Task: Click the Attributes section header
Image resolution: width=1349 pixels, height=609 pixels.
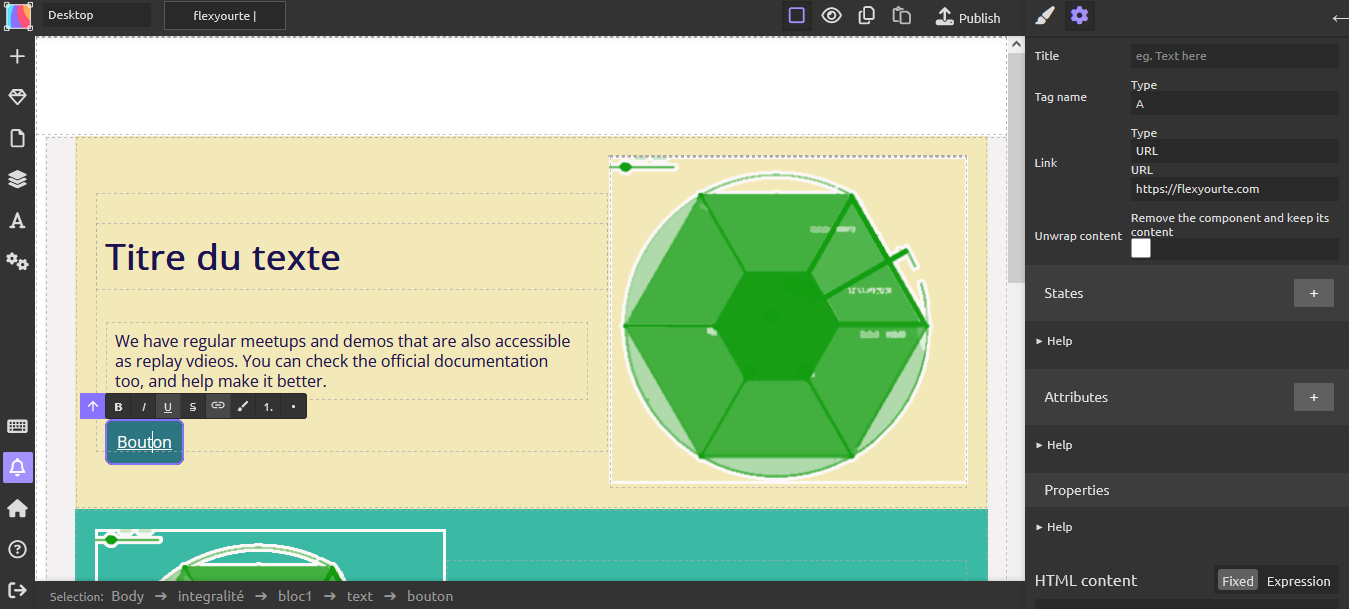Action: click(1187, 397)
